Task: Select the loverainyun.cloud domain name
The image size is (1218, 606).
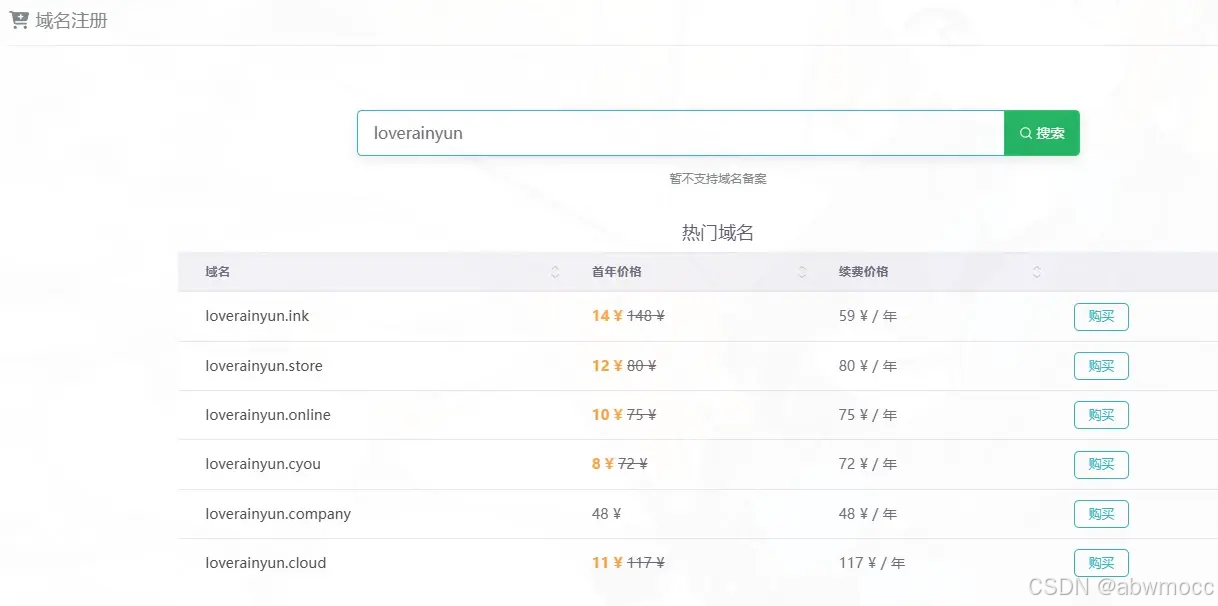Action: [x=266, y=563]
